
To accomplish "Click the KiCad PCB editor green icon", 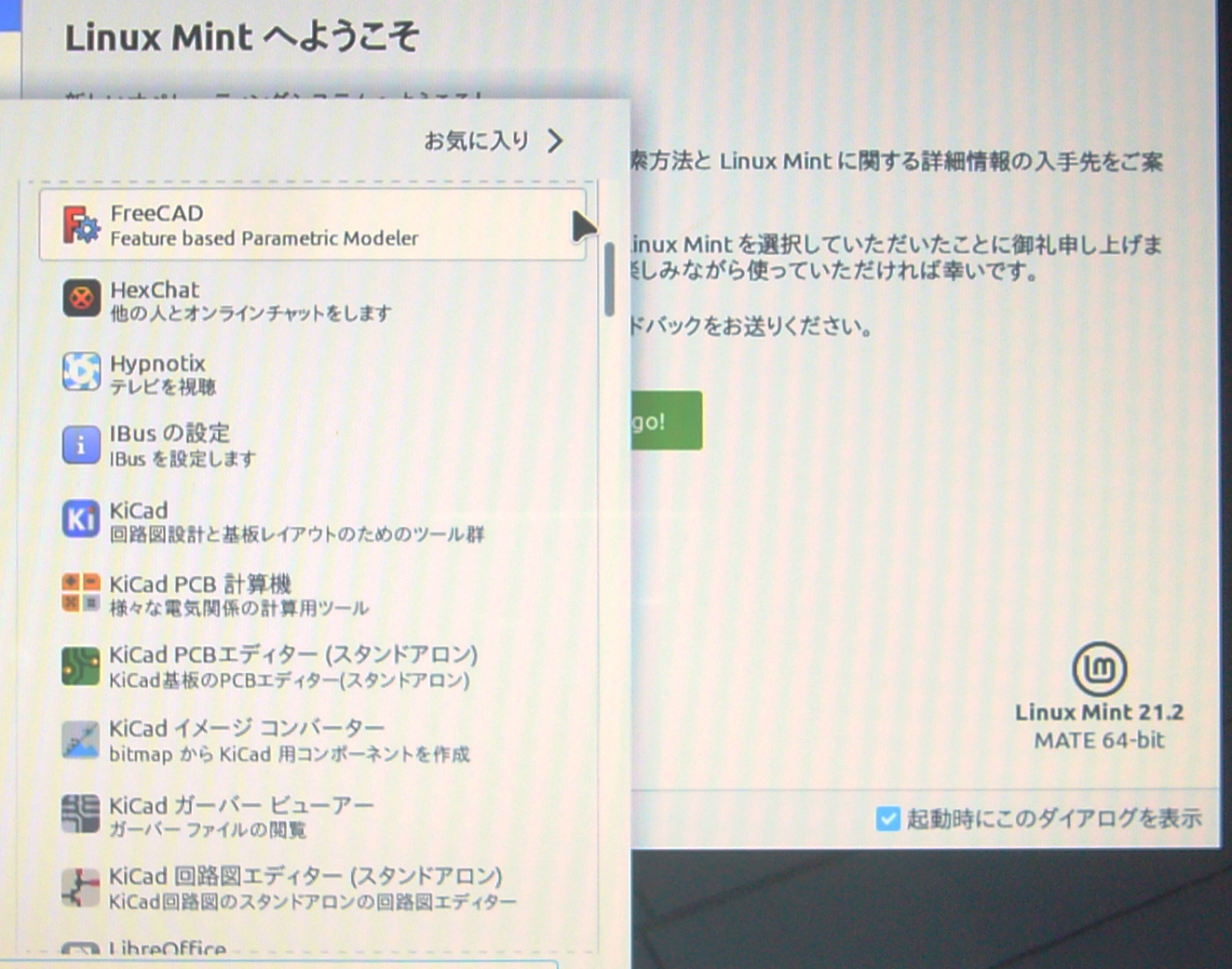I will pos(81,666).
